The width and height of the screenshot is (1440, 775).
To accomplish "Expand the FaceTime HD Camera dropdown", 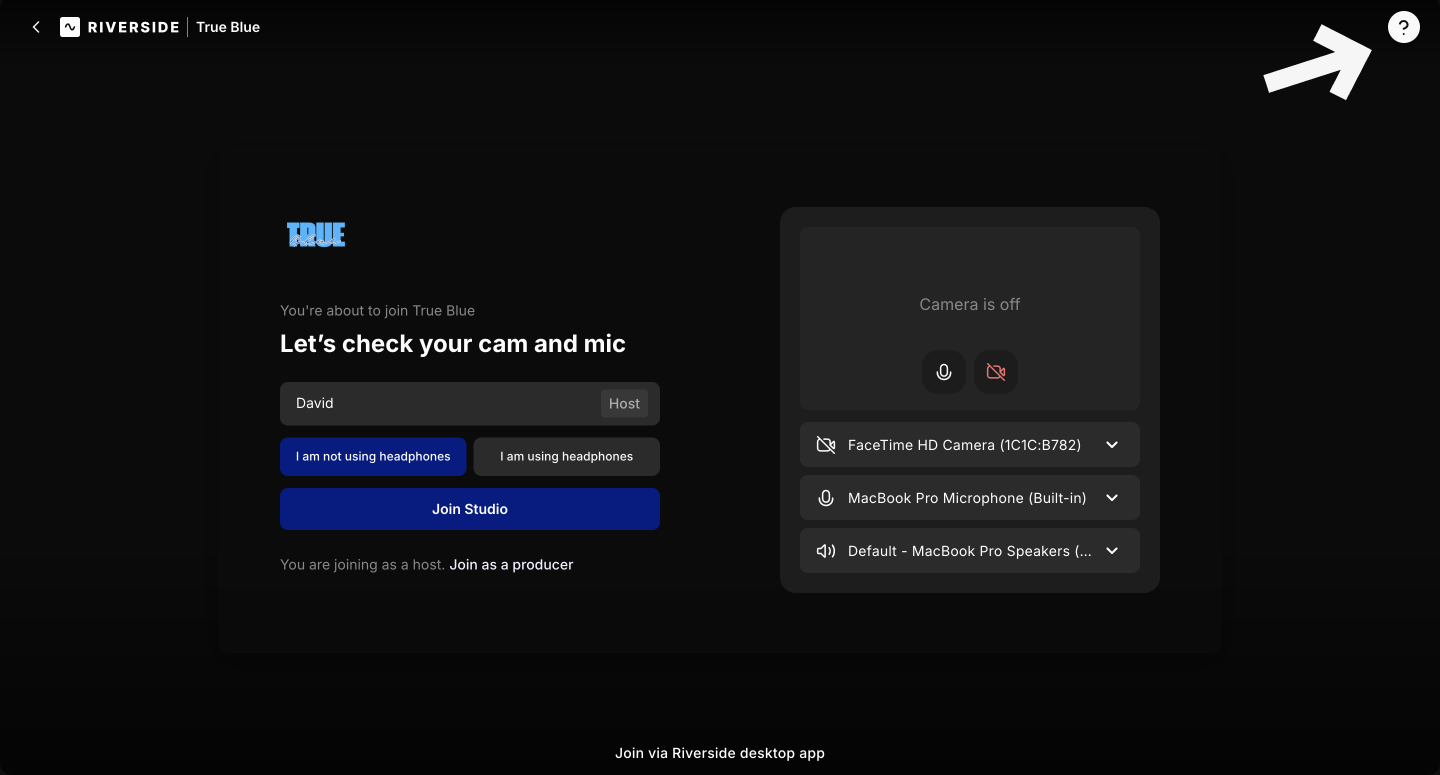I will pyautogui.click(x=1112, y=445).
